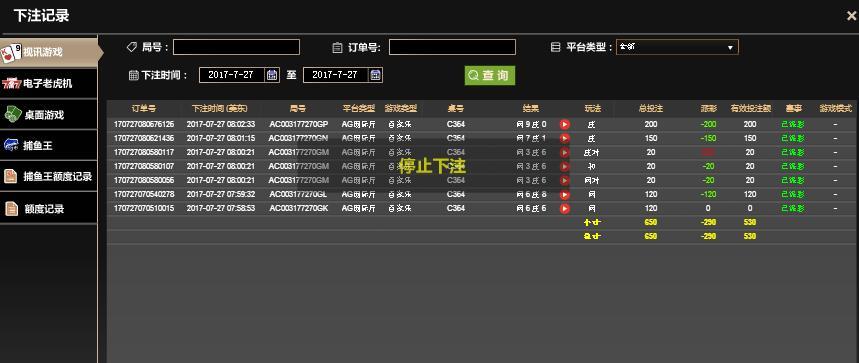Viewport: 859px width, 363px height.
Task: Open the 捕鱼王 sidebar section
Action: 48,146
